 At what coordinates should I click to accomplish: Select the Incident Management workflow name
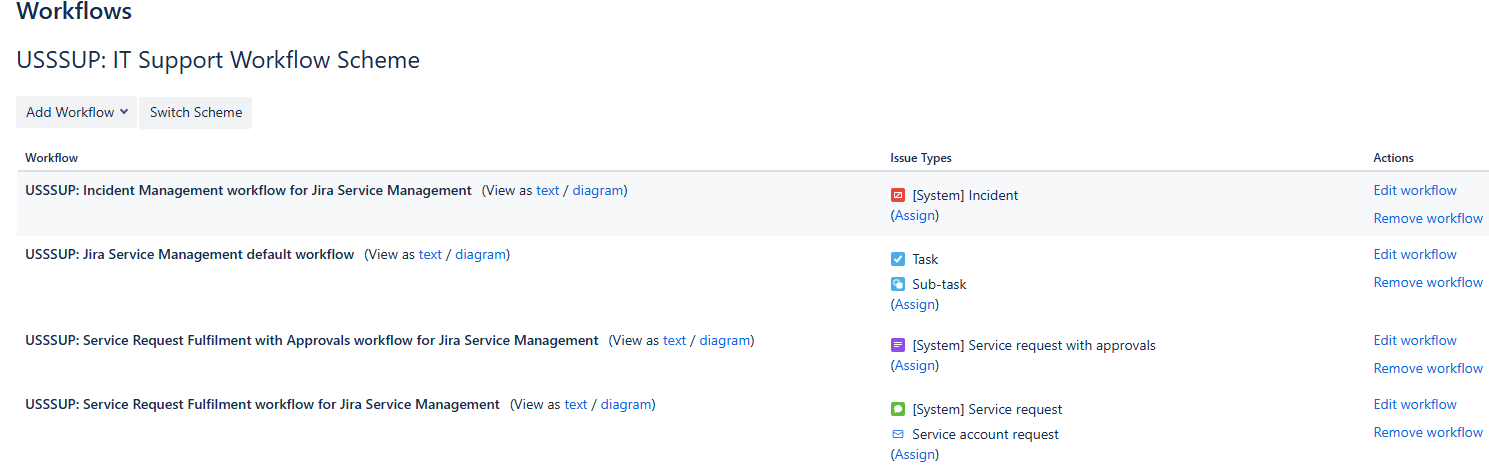[248, 190]
